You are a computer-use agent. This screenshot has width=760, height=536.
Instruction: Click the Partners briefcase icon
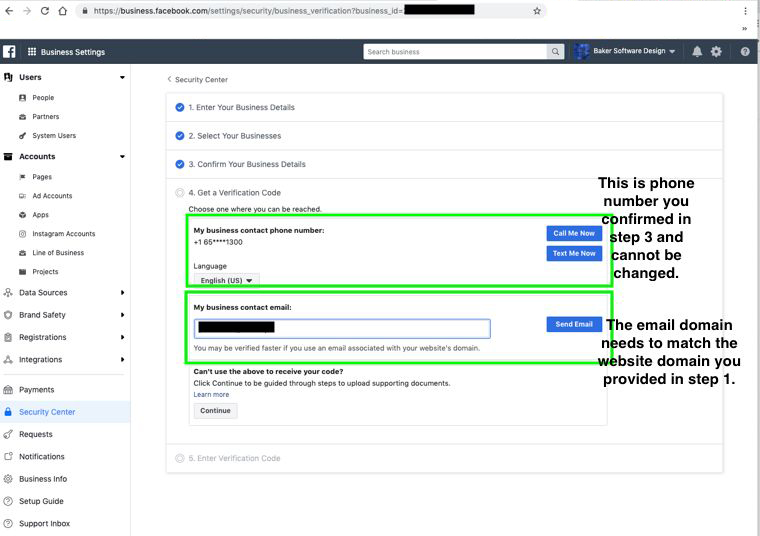(x=22, y=117)
